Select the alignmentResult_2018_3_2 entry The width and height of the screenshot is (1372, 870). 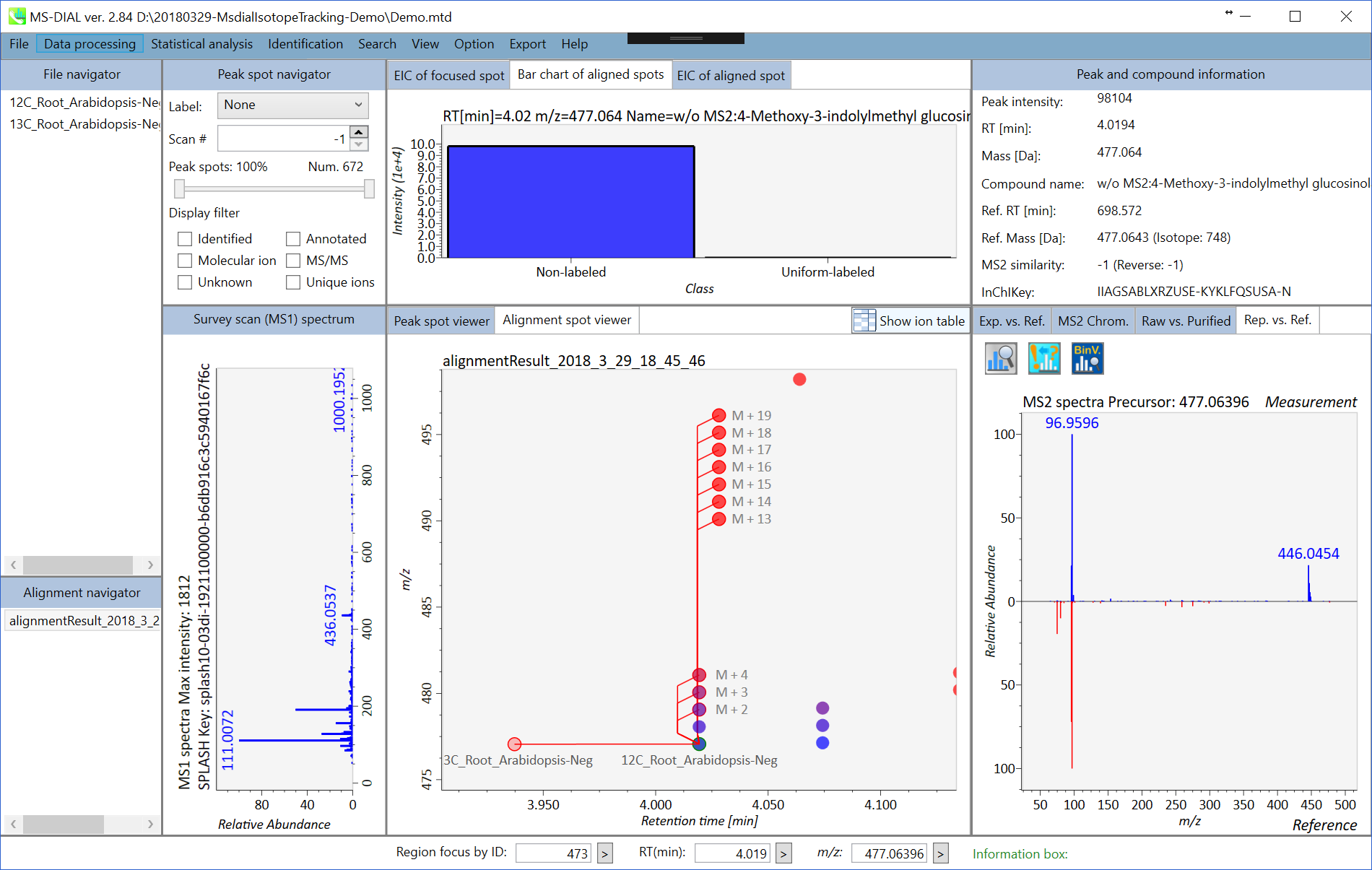pyautogui.click(x=83, y=621)
